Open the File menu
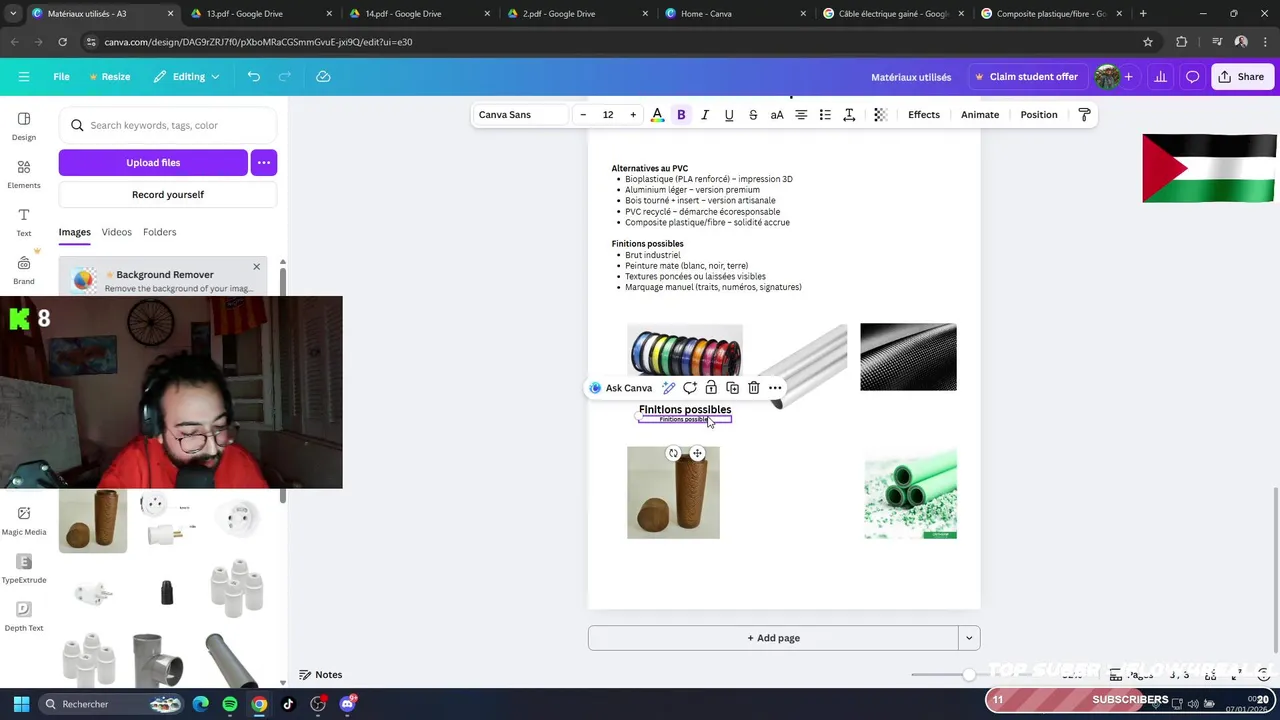Viewport: 1280px width, 720px height. pyautogui.click(x=61, y=77)
